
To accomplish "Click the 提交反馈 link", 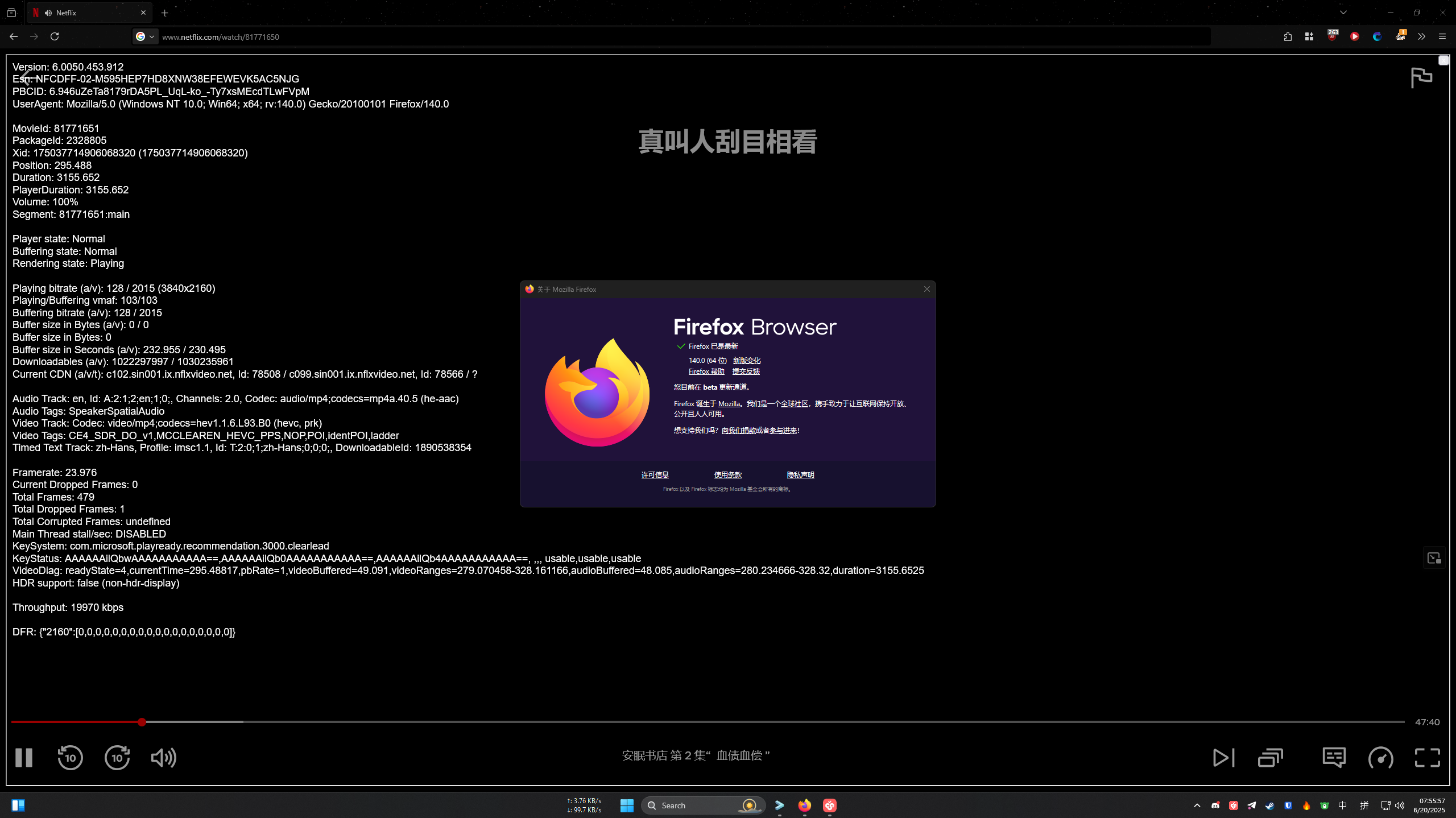I will (746, 371).
